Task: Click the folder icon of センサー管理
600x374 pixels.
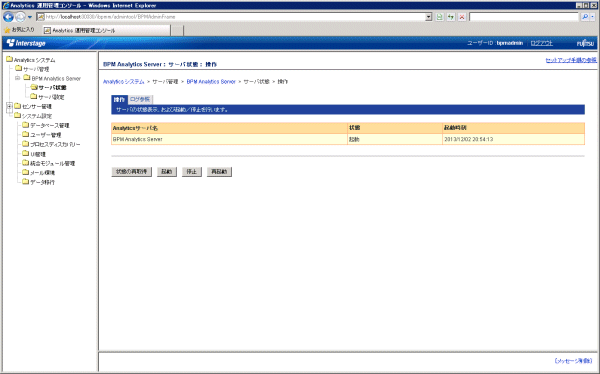Action: (18, 106)
